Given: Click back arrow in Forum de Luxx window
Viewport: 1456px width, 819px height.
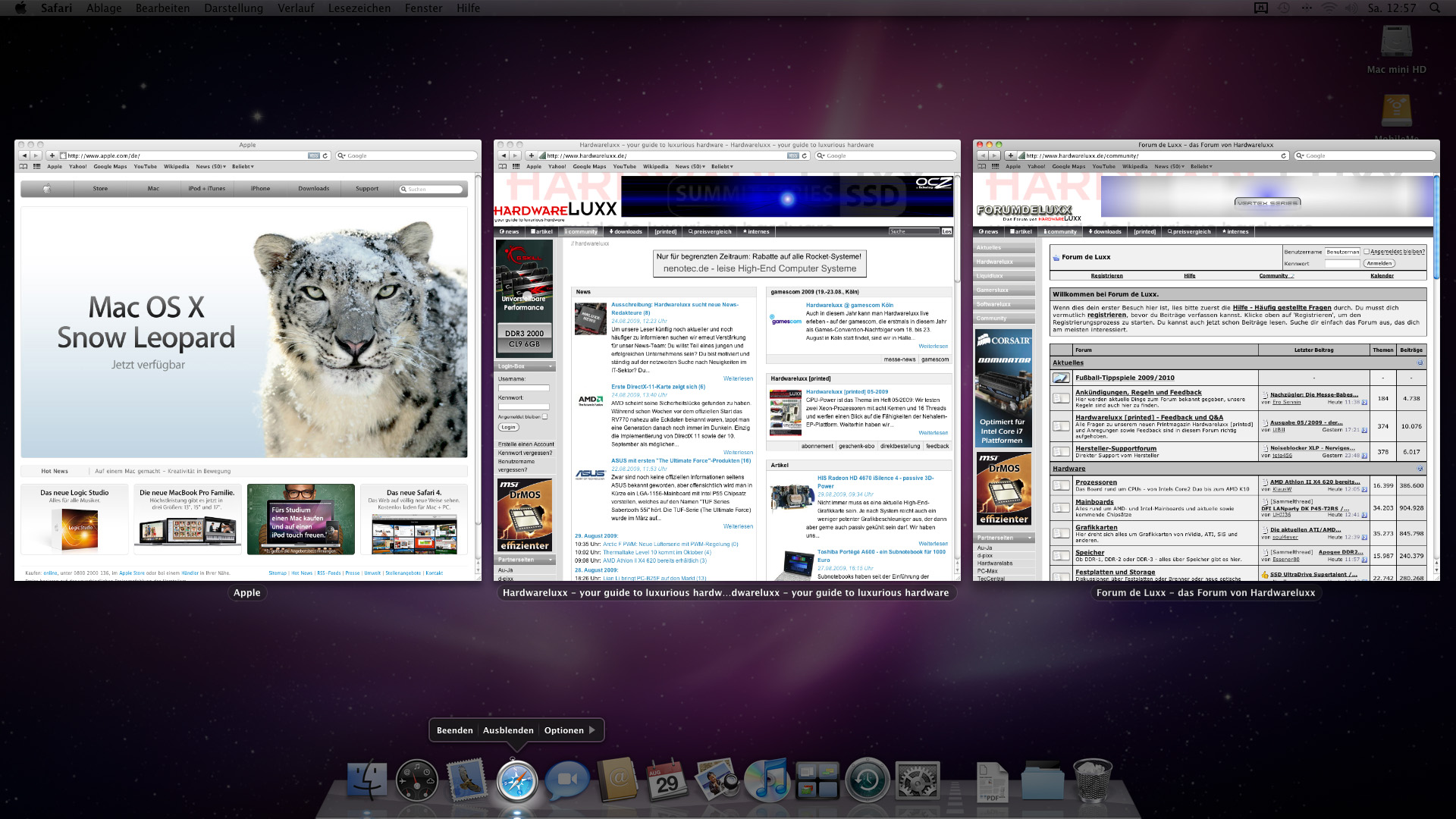Looking at the screenshot, I should point(982,155).
